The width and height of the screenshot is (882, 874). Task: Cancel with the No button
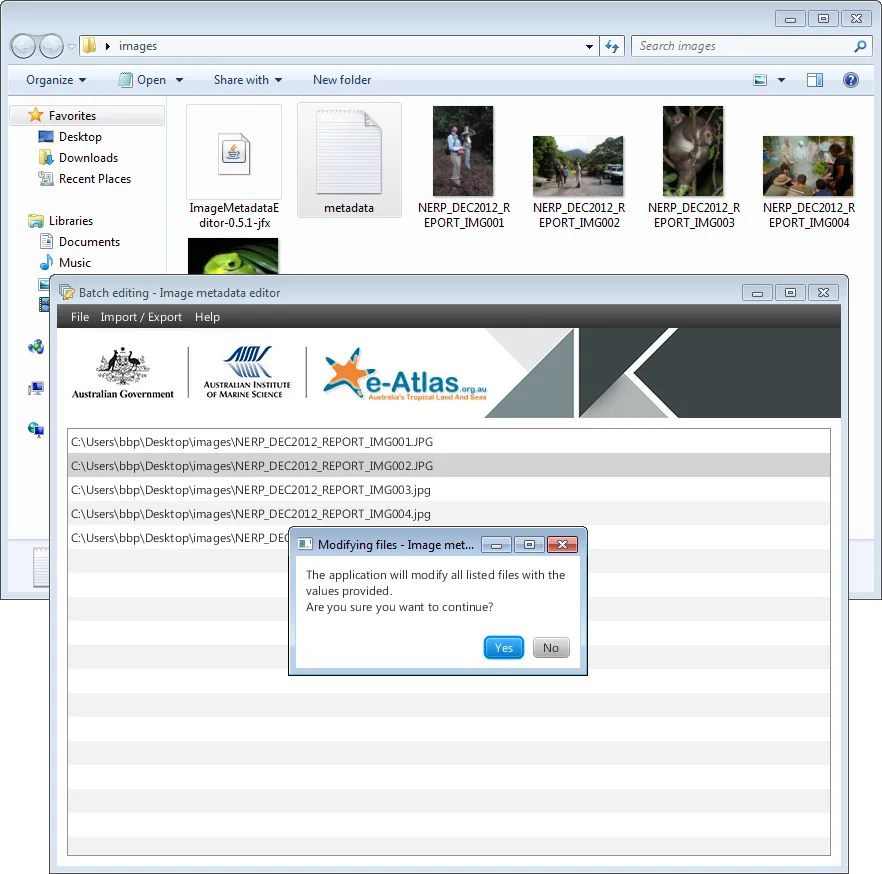click(551, 647)
